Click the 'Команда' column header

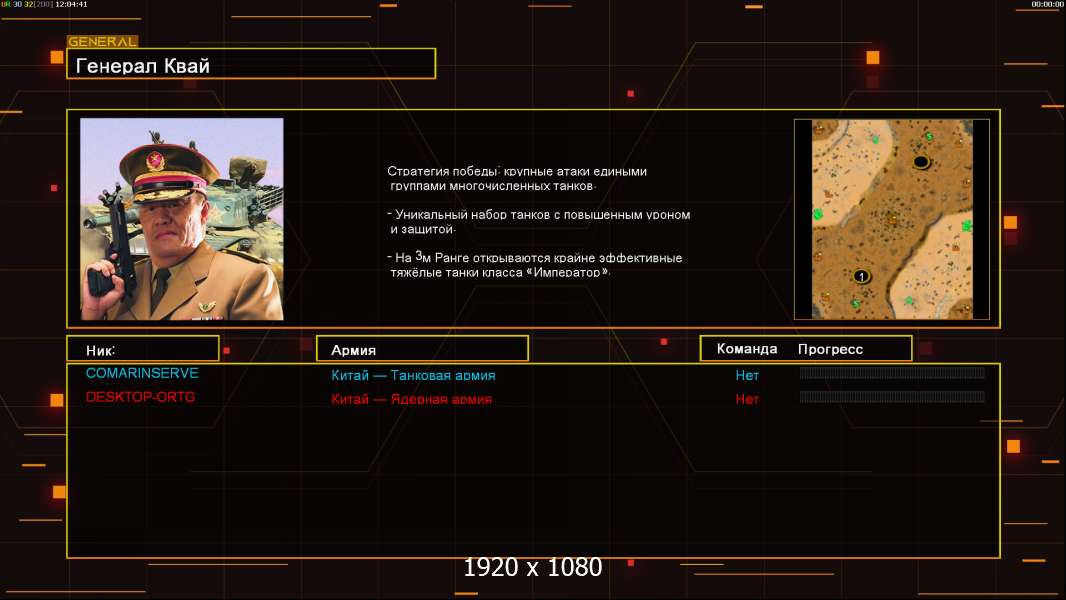746,349
